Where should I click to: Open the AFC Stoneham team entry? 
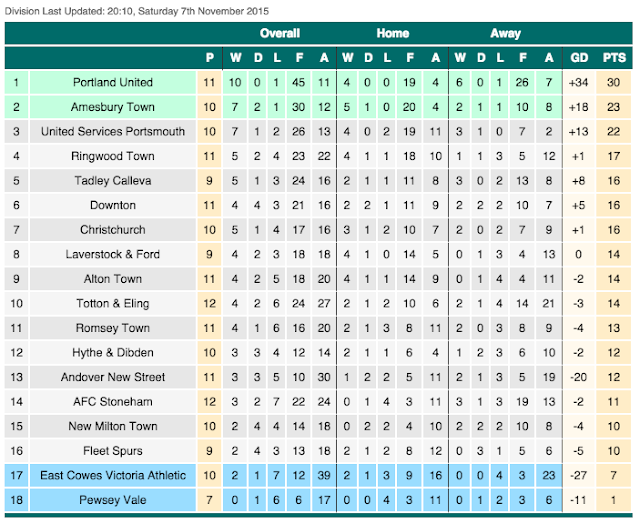pos(113,402)
